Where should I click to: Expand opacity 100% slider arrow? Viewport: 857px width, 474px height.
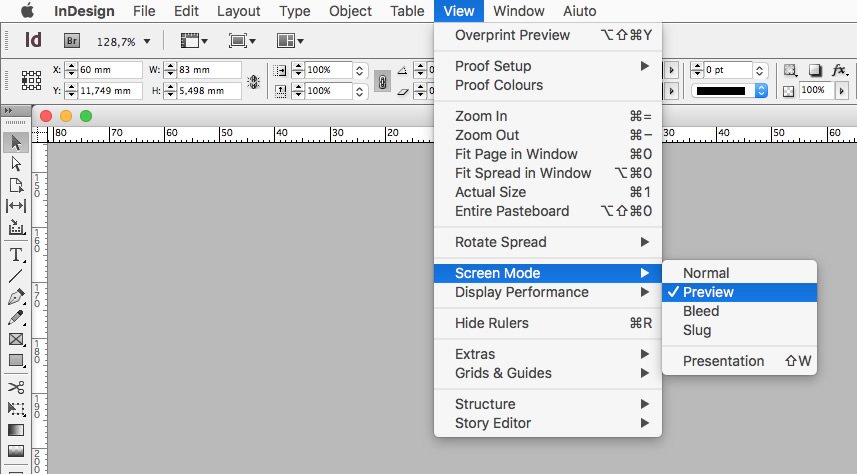pos(842,91)
